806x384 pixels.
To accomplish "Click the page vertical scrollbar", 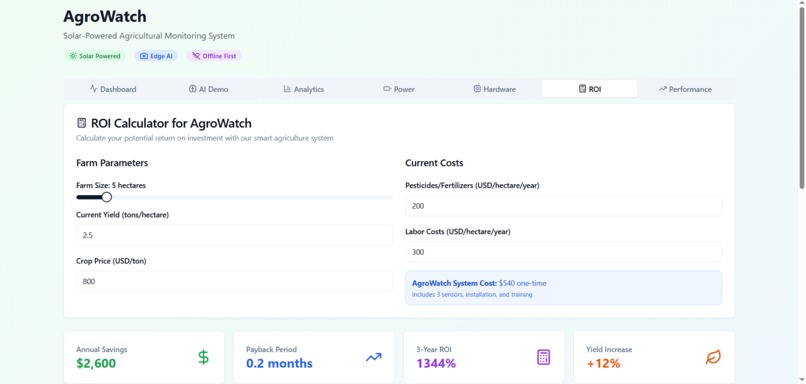I will pos(801,98).
